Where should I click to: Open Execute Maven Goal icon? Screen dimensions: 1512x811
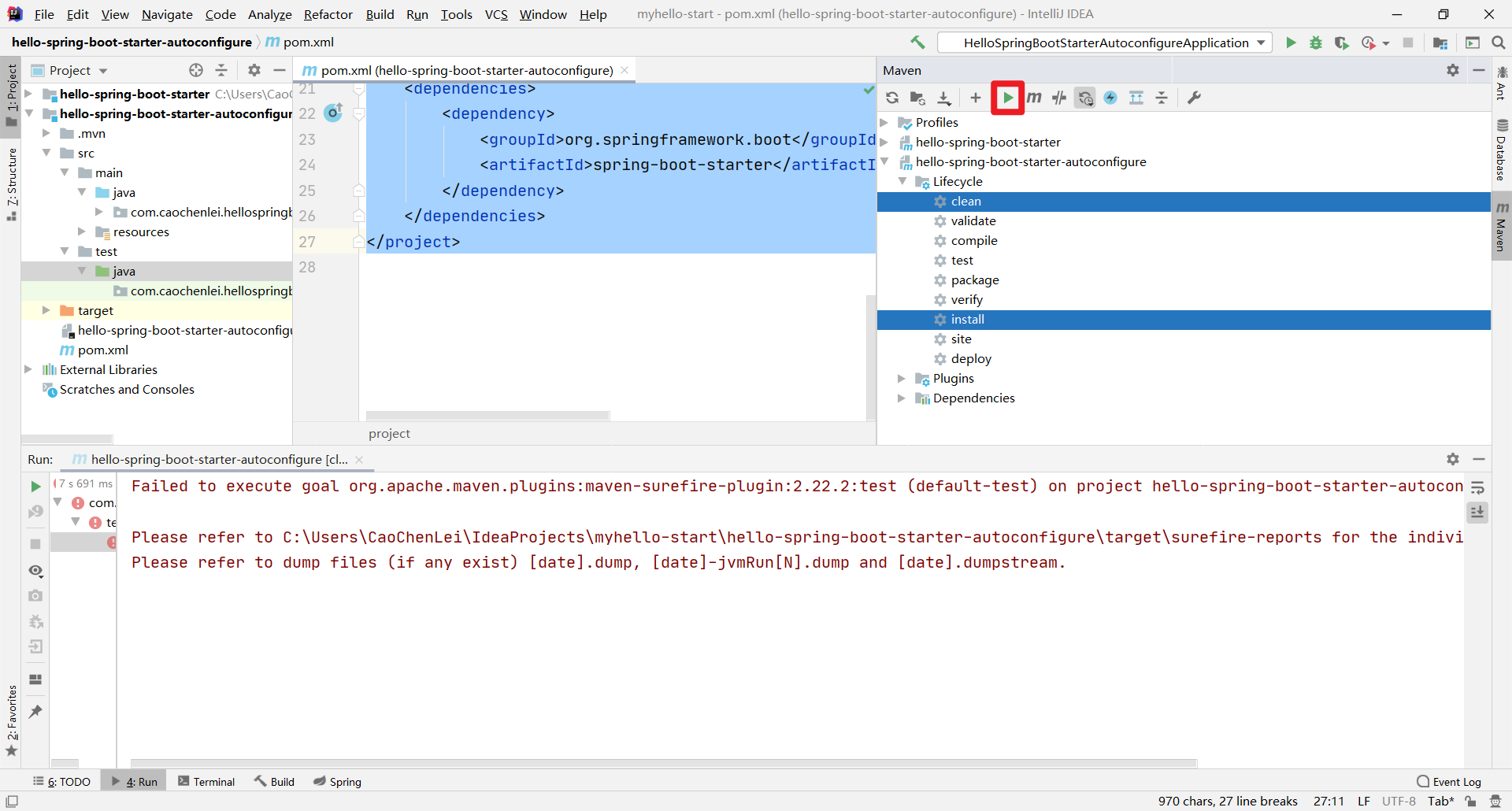(x=1034, y=98)
